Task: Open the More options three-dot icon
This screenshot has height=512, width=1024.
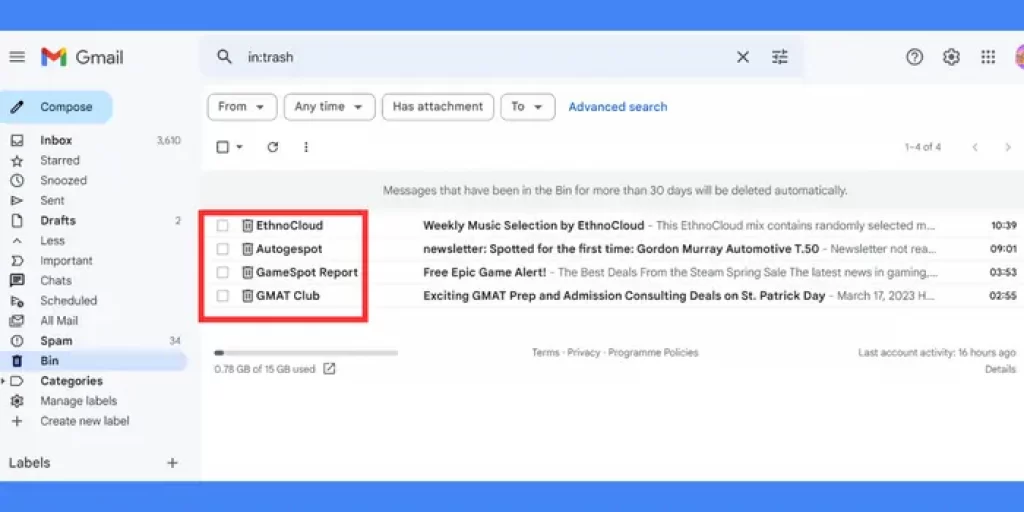Action: click(306, 147)
